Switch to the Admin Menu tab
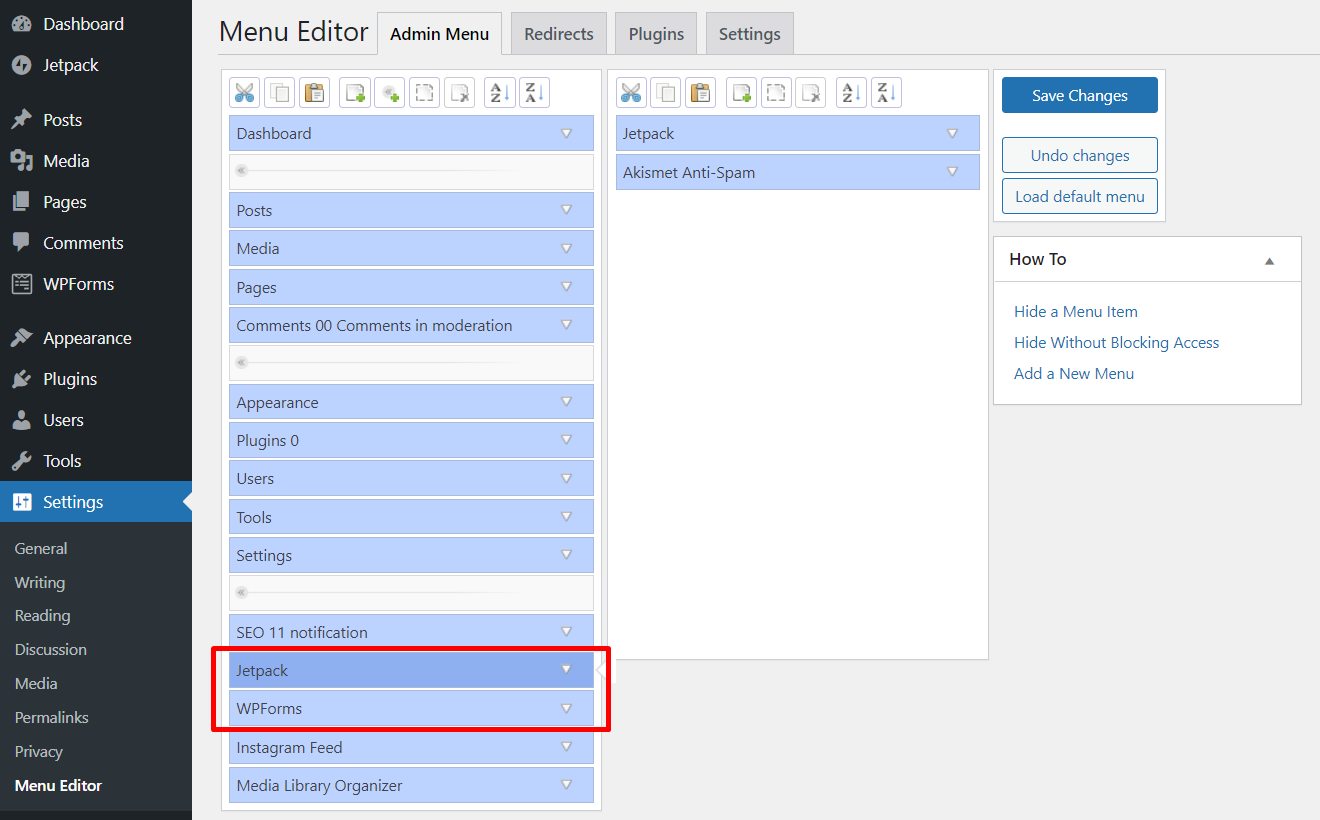 (439, 34)
